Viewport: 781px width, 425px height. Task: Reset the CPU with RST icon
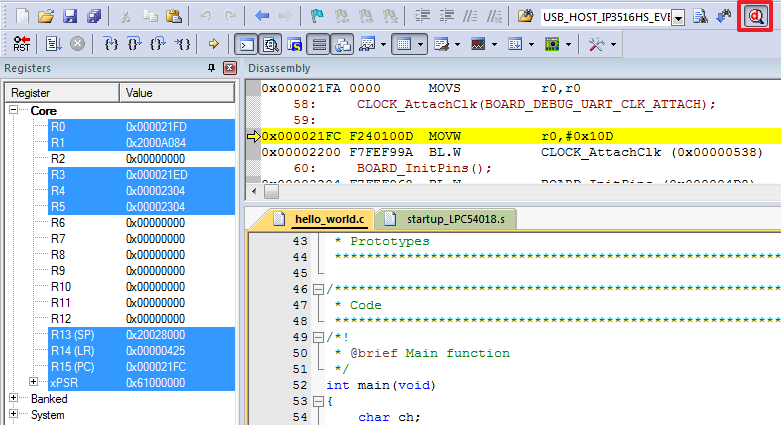pos(21,44)
